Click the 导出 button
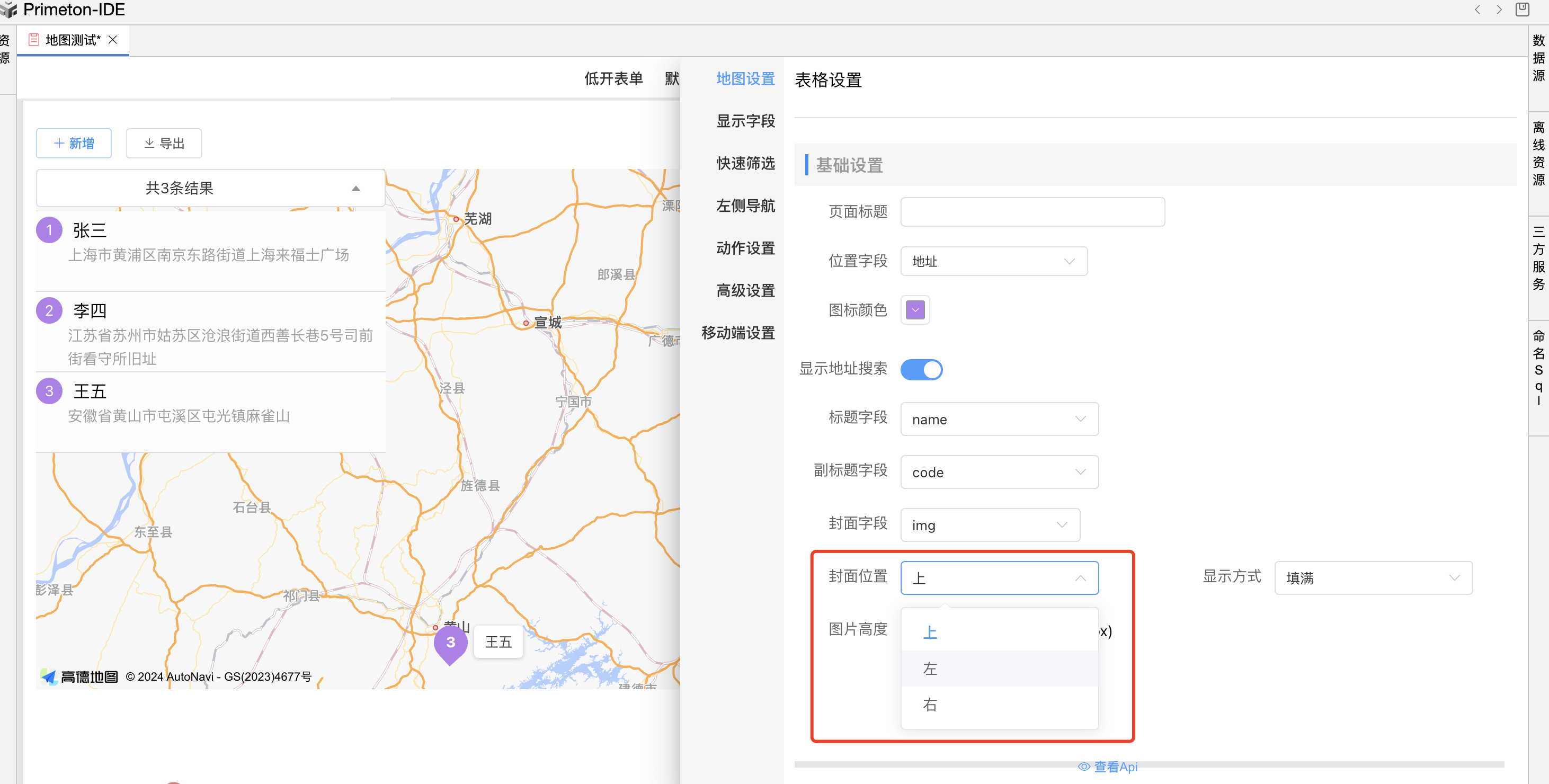The width and height of the screenshot is (1549, 784). (164, 143)
